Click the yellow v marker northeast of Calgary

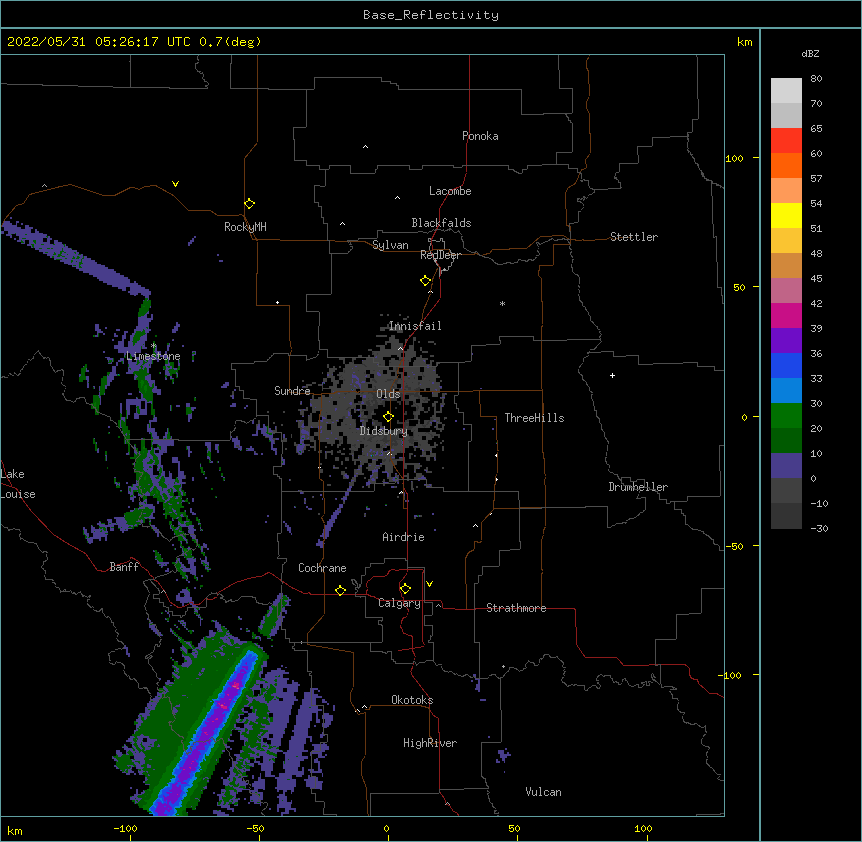429,584
